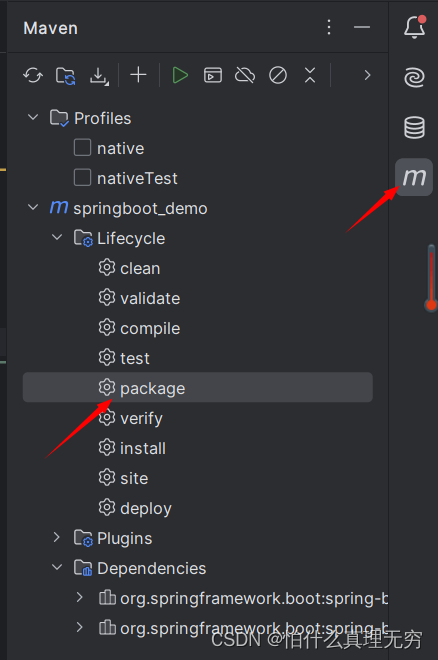Select the deploy lifecycle goal
Image resolution: width=438 pixels, height=660 pixels.
tap(198, 508)
